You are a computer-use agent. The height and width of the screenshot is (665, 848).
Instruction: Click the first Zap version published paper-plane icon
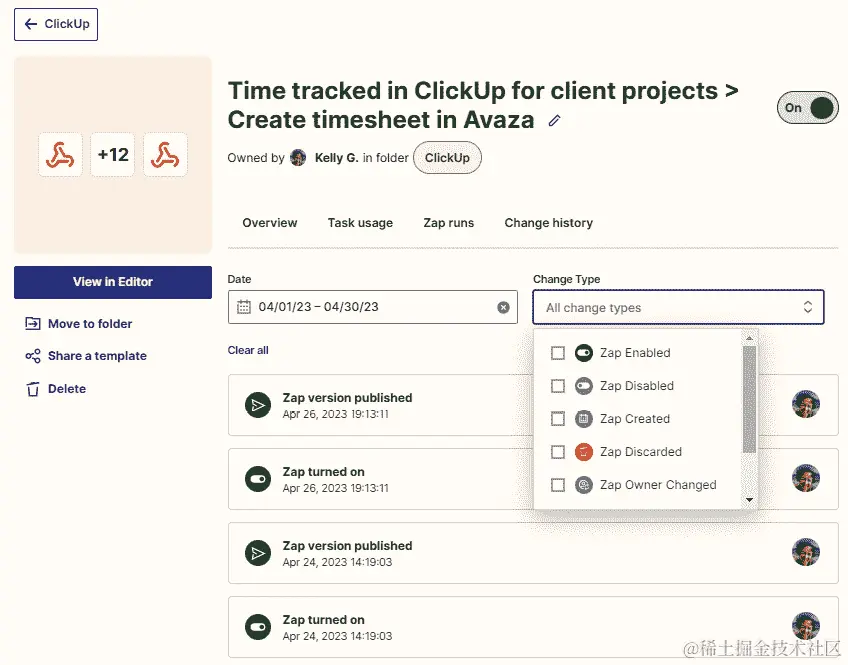pyautogui.click(x=258, y=405)
